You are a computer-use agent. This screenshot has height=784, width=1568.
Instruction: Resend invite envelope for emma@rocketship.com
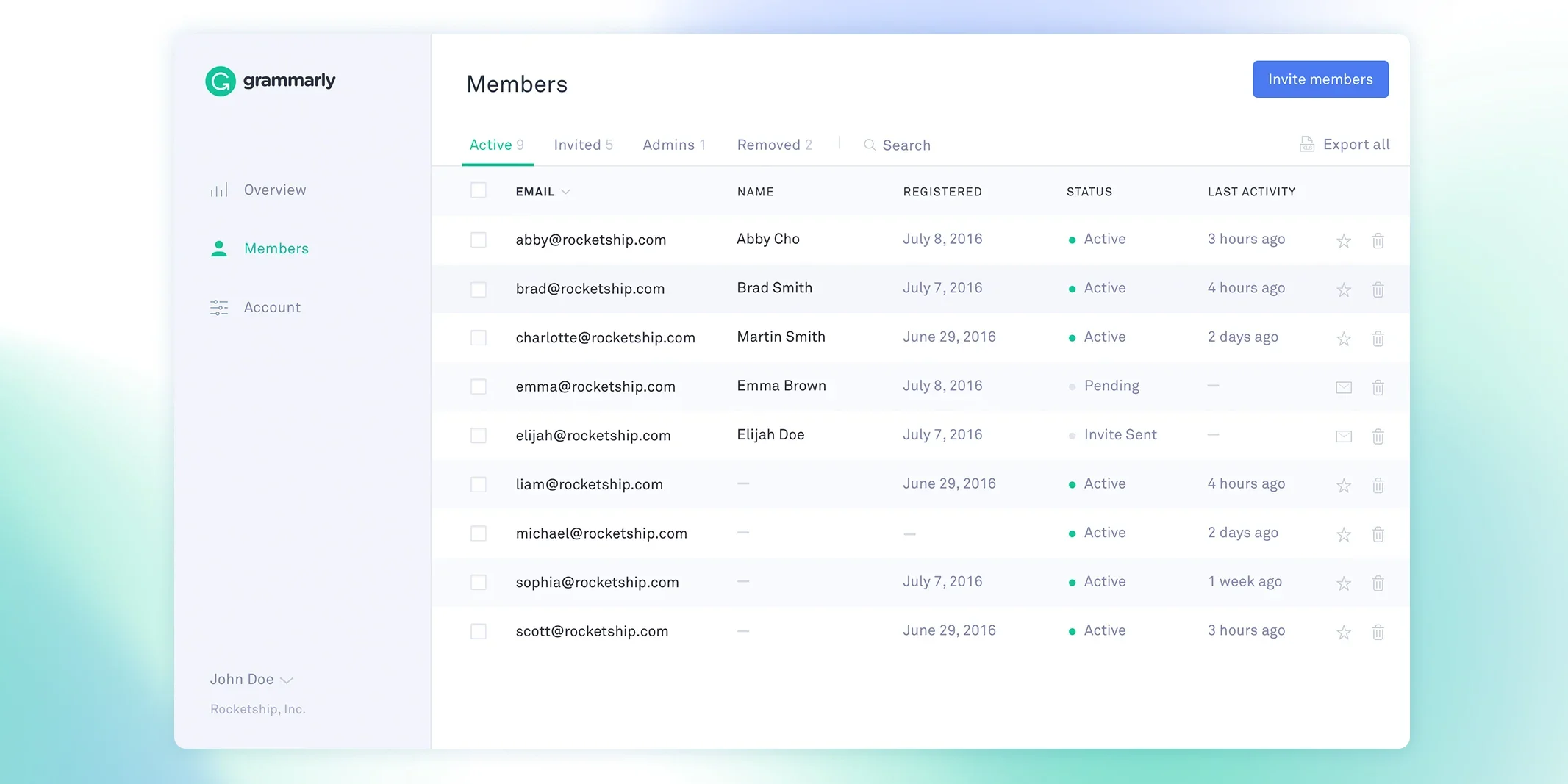pyautogui.click(x=1344, y=387)
